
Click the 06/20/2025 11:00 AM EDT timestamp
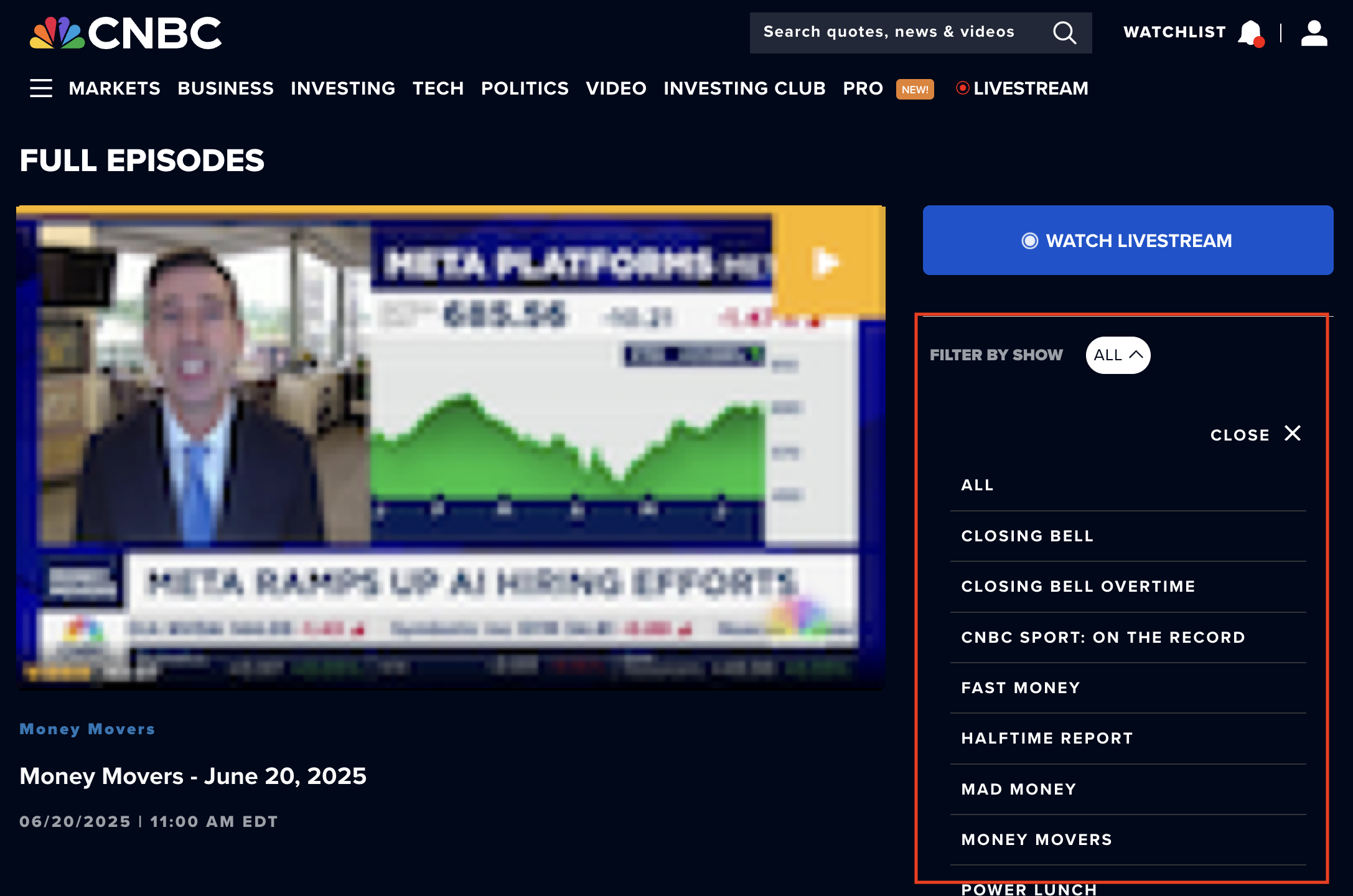pos(148,821)
